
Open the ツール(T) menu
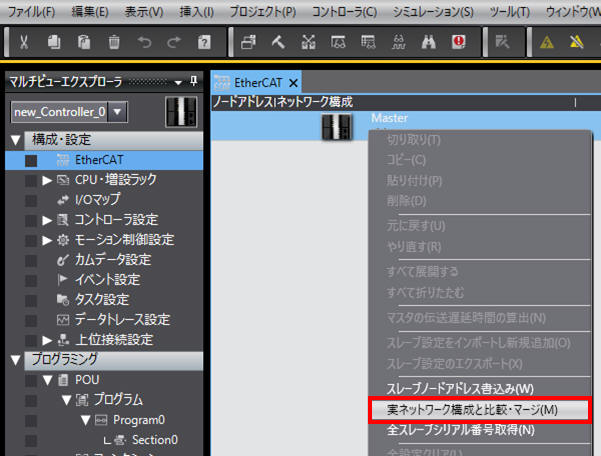point(509,12)
